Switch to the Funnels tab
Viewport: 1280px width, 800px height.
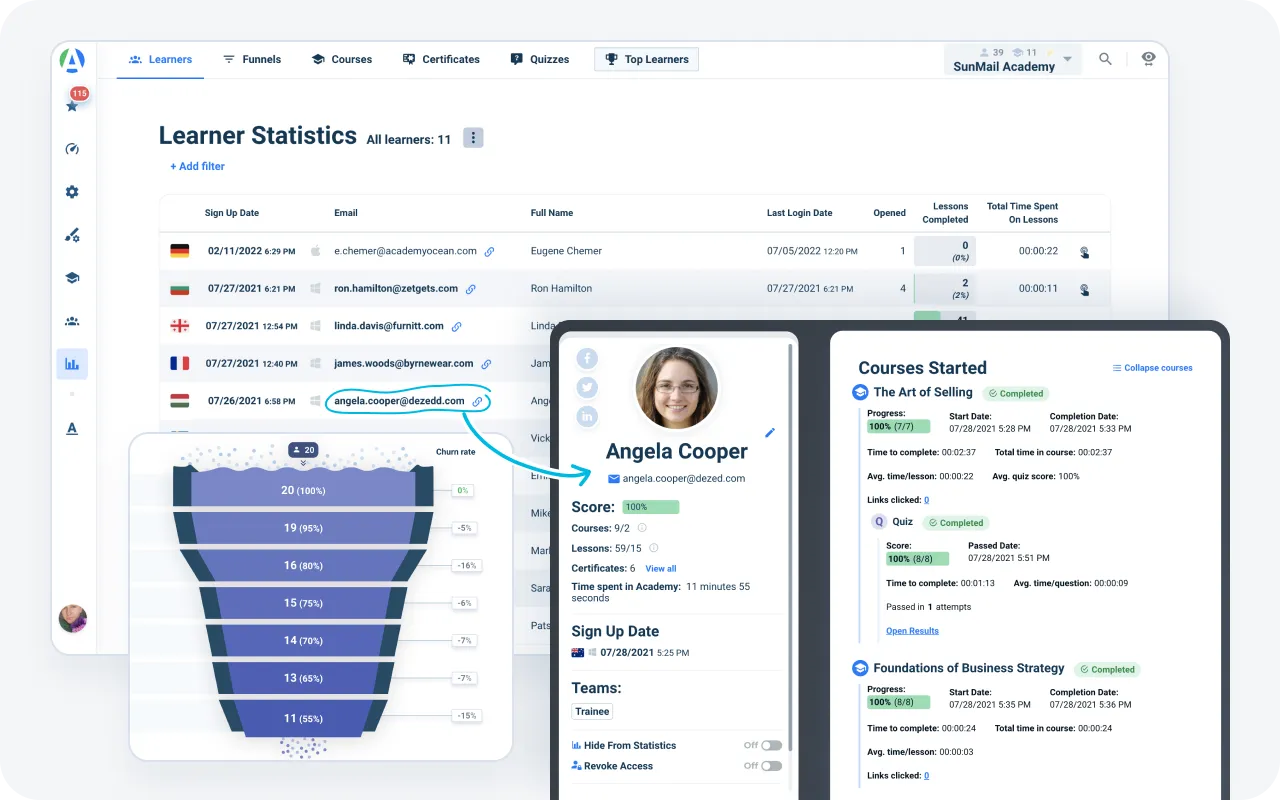(x=252, y=59)
